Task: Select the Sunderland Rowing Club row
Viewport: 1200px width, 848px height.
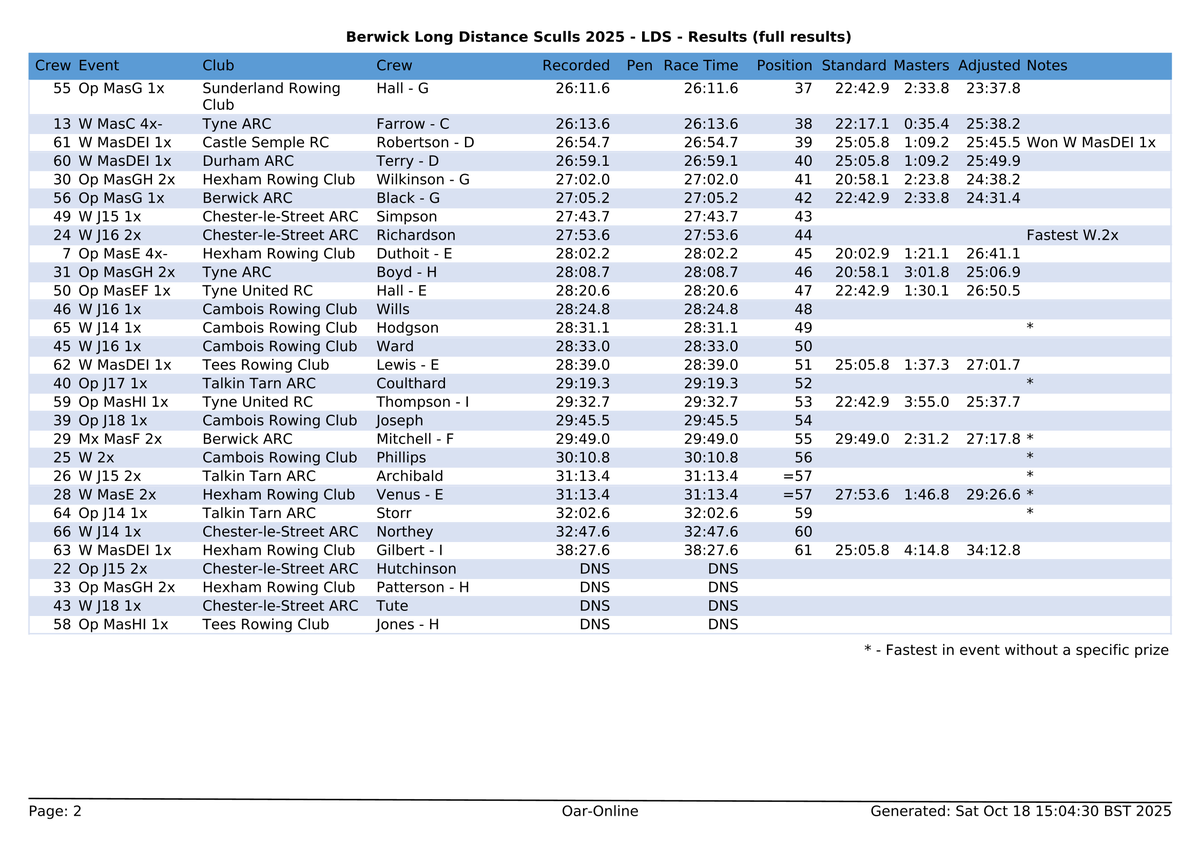Action: (400, 96)
